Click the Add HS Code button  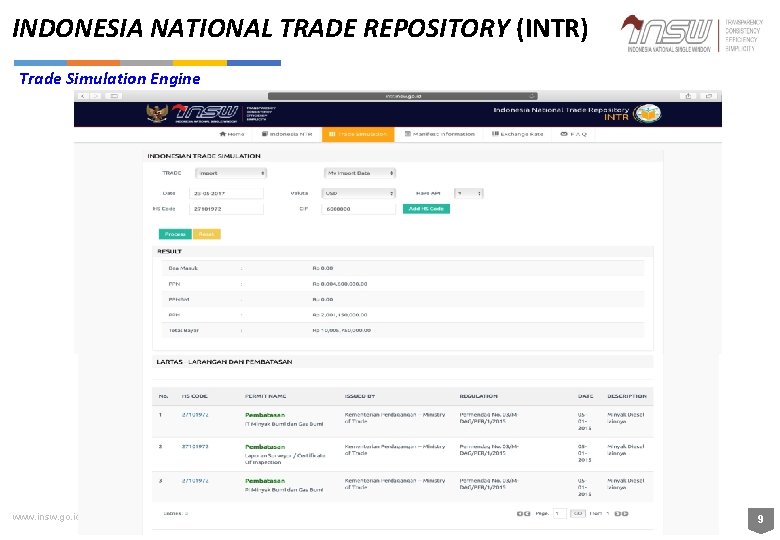tap(426, 209)
